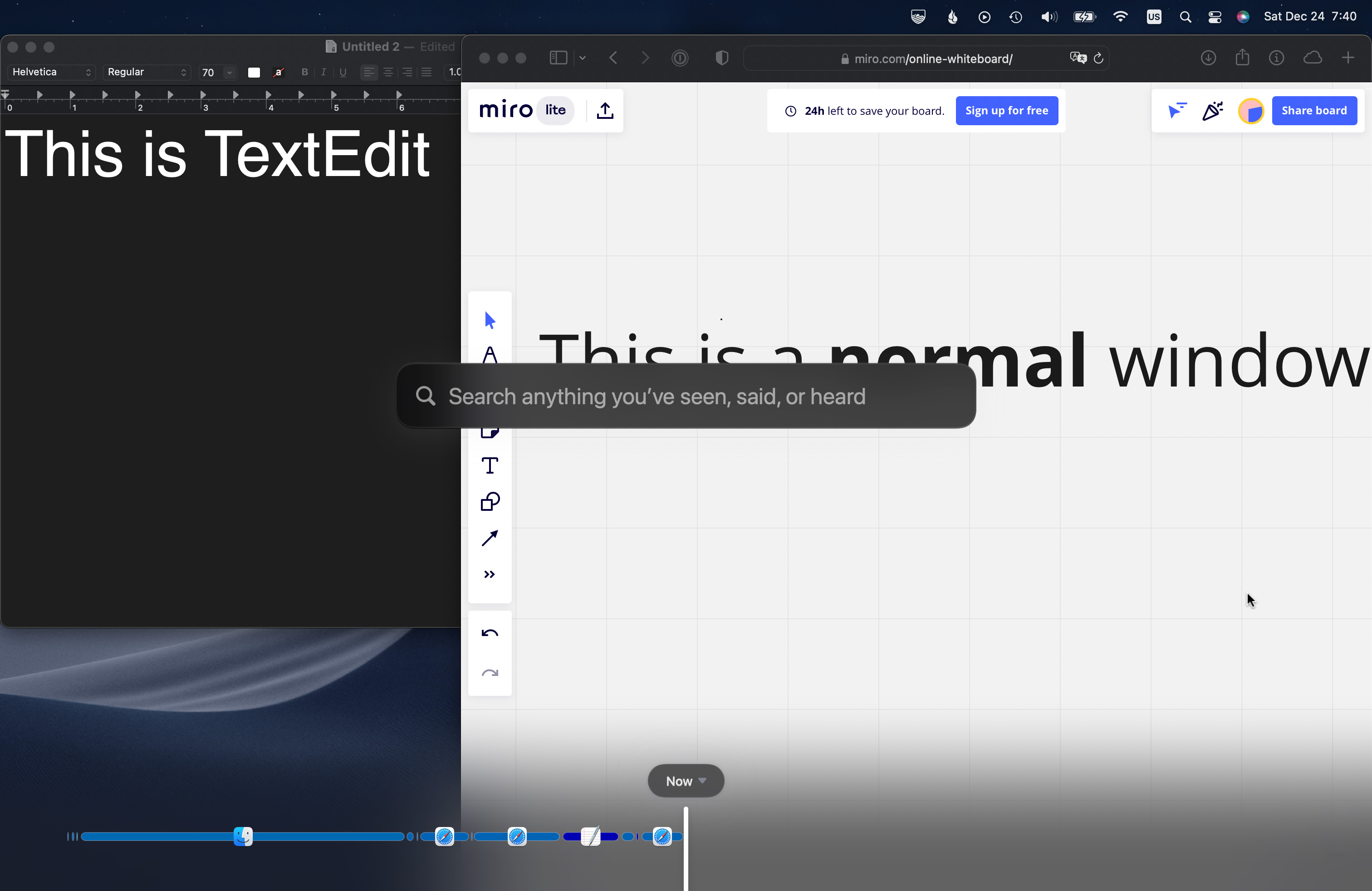Click the text color swatch in TextEdit toolbar

[254, 73]
